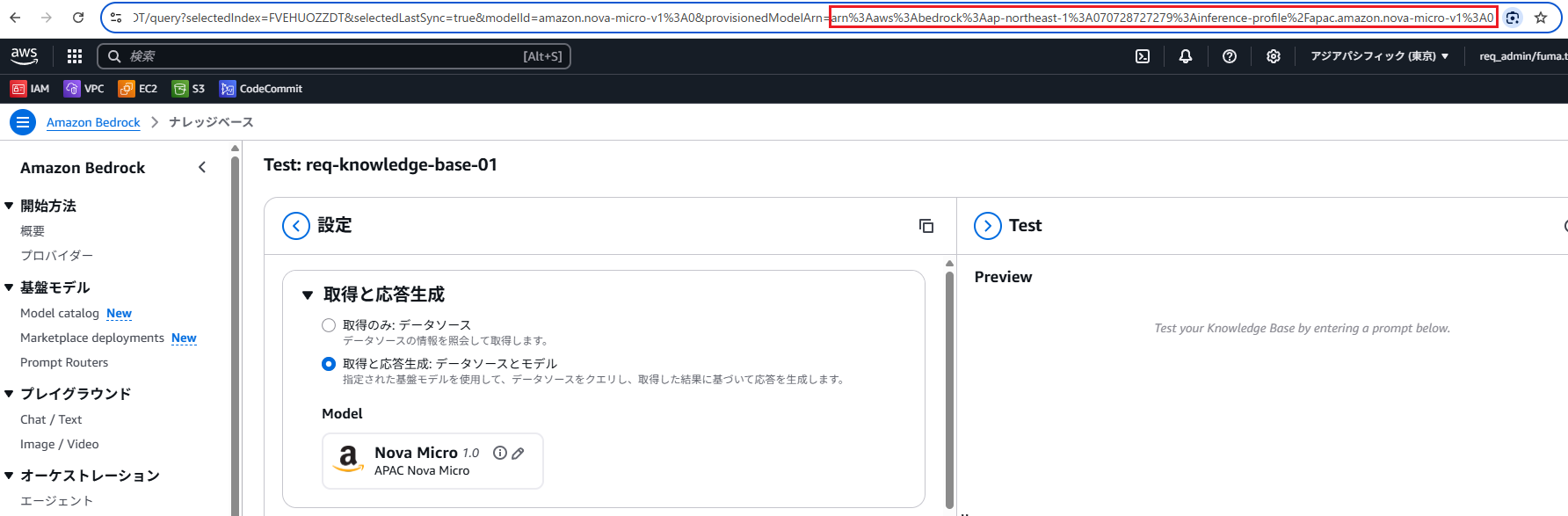The width and height of the screenshot is (1568, 516).
Task: Show Nova Micro model info icon
Action: point(500,453)
